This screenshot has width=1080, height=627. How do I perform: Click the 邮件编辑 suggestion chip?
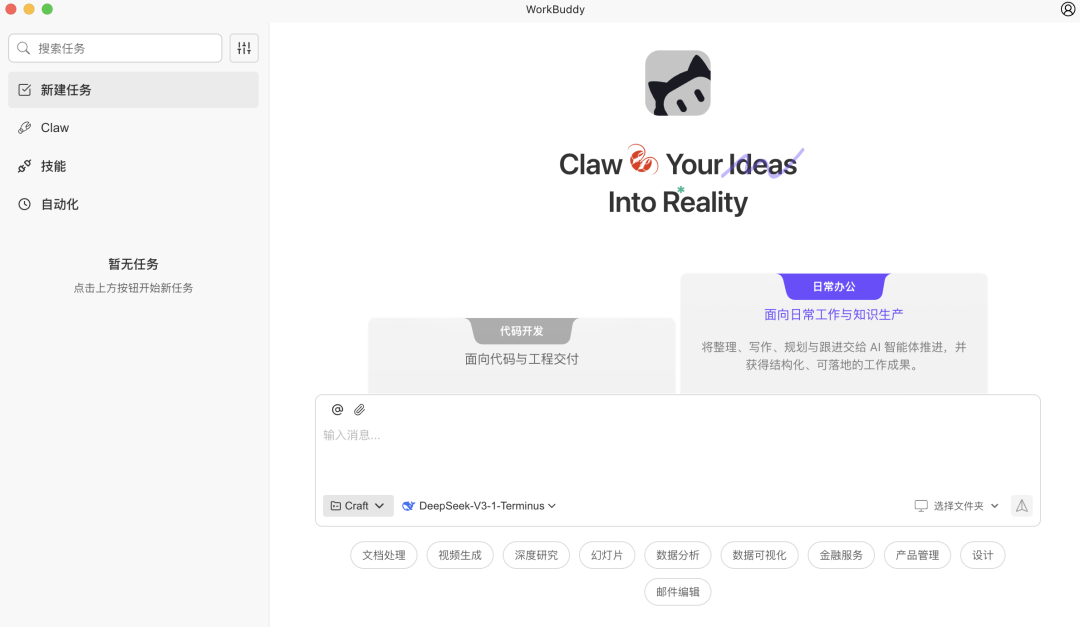point(677,591)
